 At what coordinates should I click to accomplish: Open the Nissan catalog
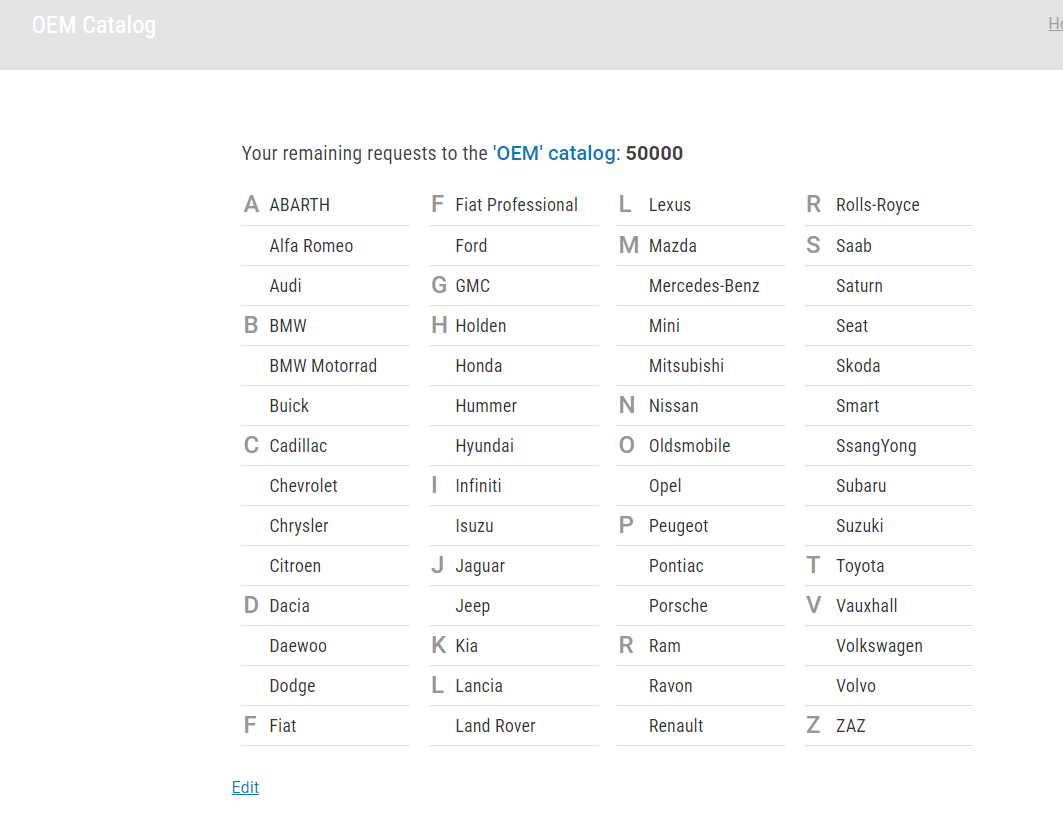673,406
